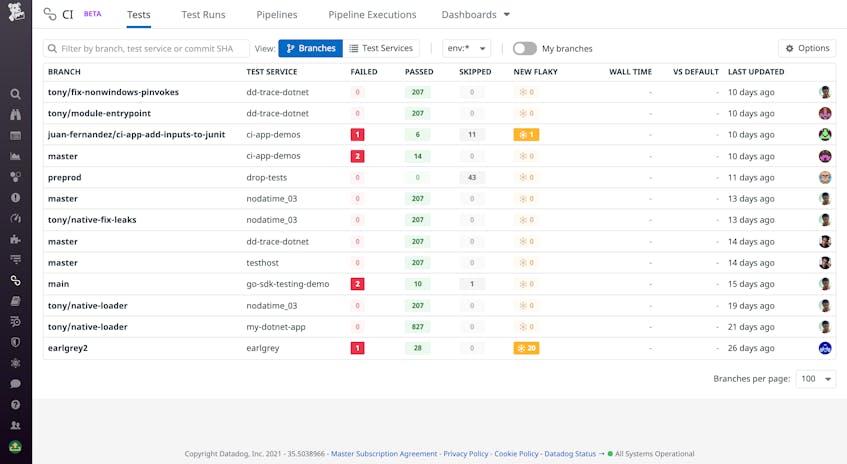Switch view to Test Services
The height and width of the screenshot is (464, 847).
coord(381,49)
